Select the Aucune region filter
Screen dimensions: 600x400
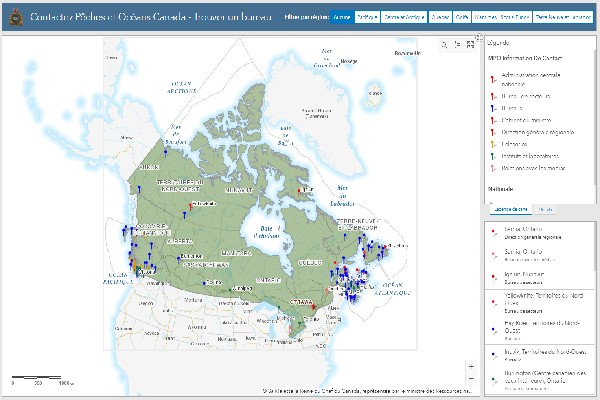coord(341,18)
